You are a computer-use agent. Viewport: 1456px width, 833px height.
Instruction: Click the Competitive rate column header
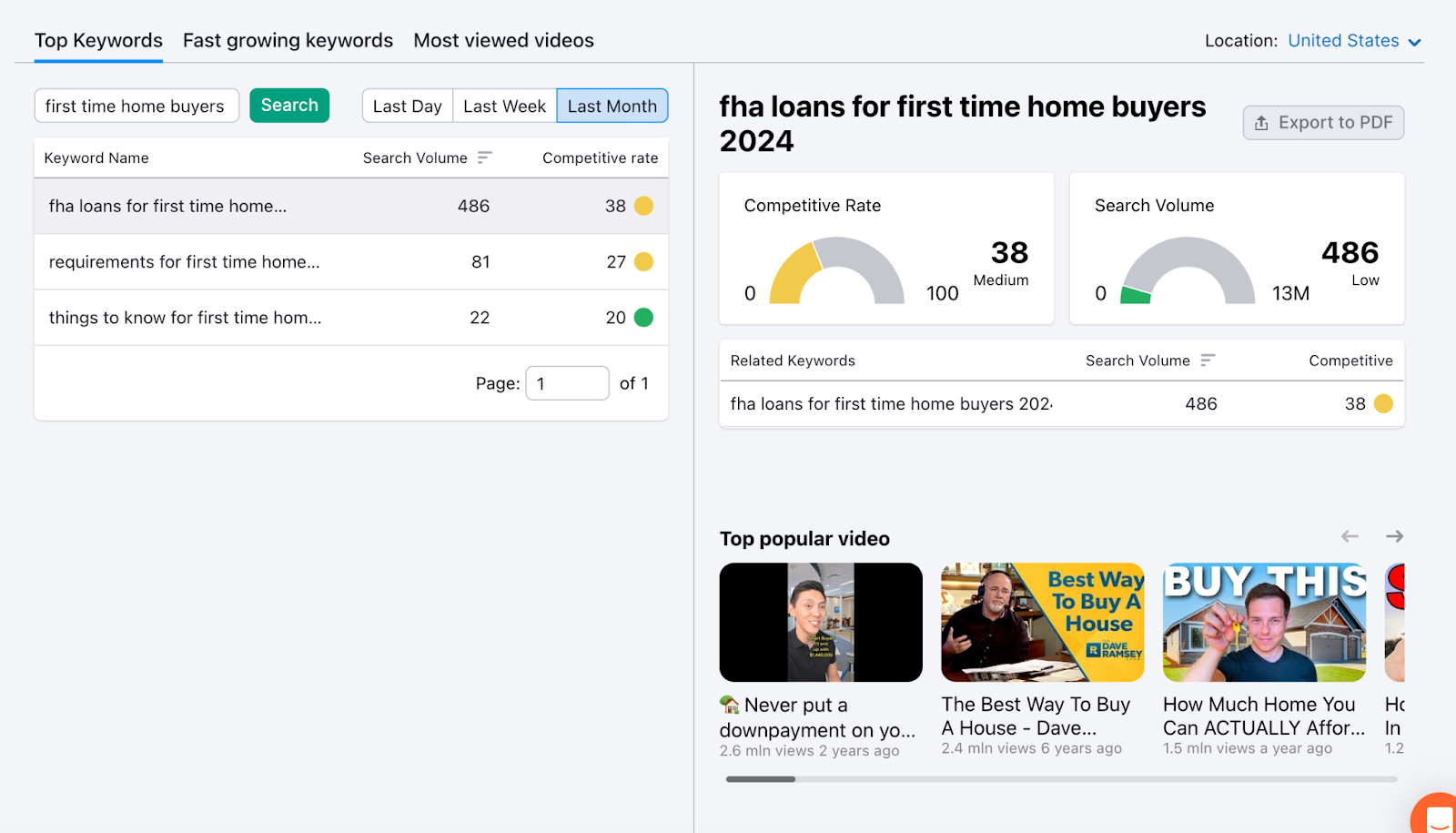(600, 157)
